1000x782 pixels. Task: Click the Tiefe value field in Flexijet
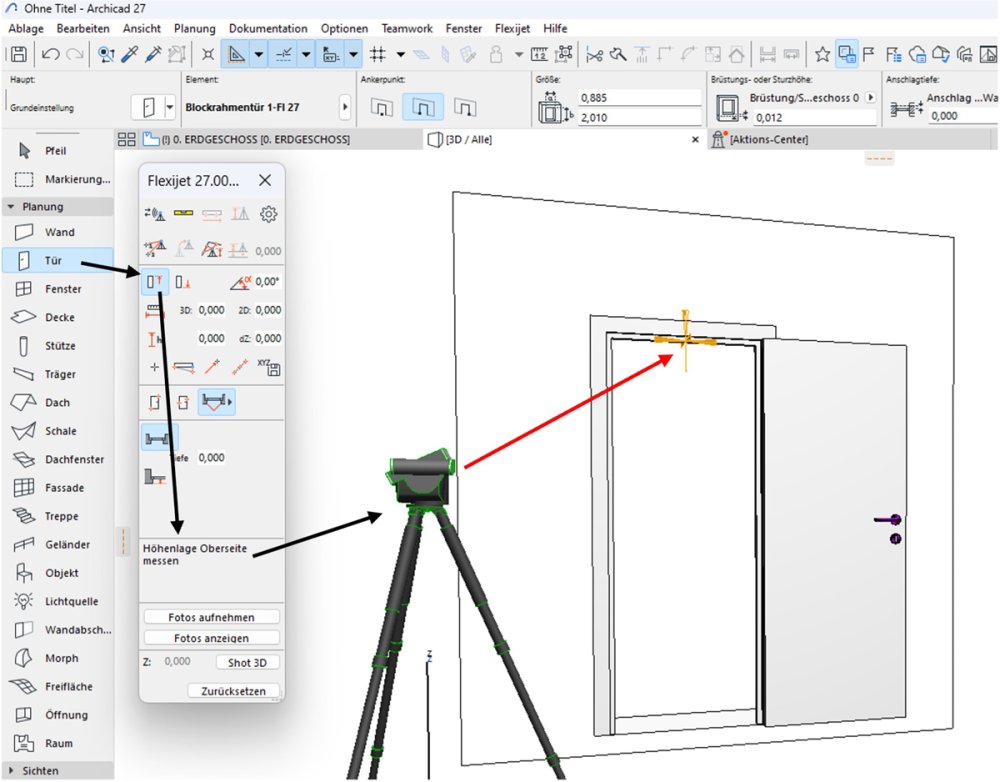tap(212, 457)
